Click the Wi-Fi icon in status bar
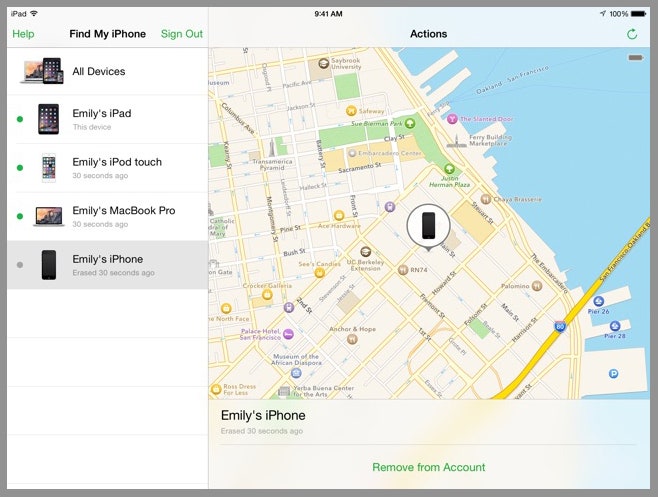 click(34, 13)
